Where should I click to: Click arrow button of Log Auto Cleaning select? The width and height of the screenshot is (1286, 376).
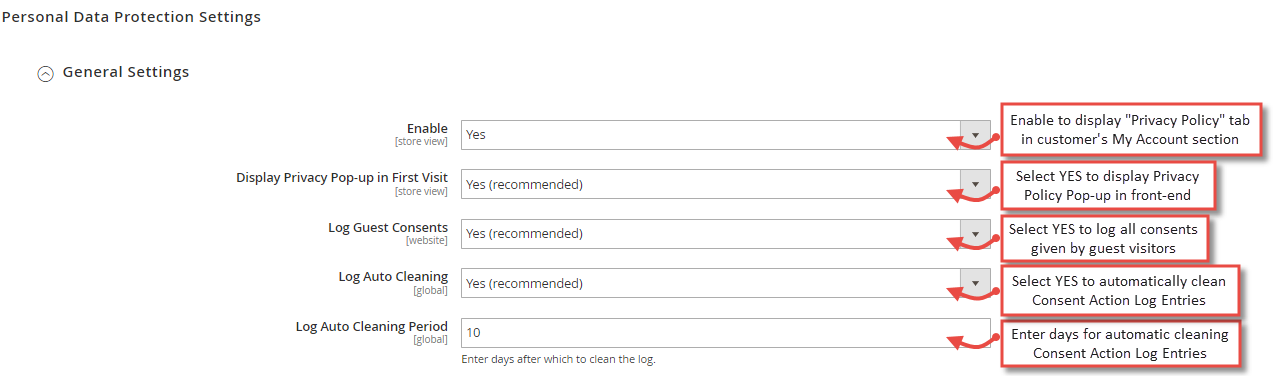pyautogui.click(x=975, y=283)
